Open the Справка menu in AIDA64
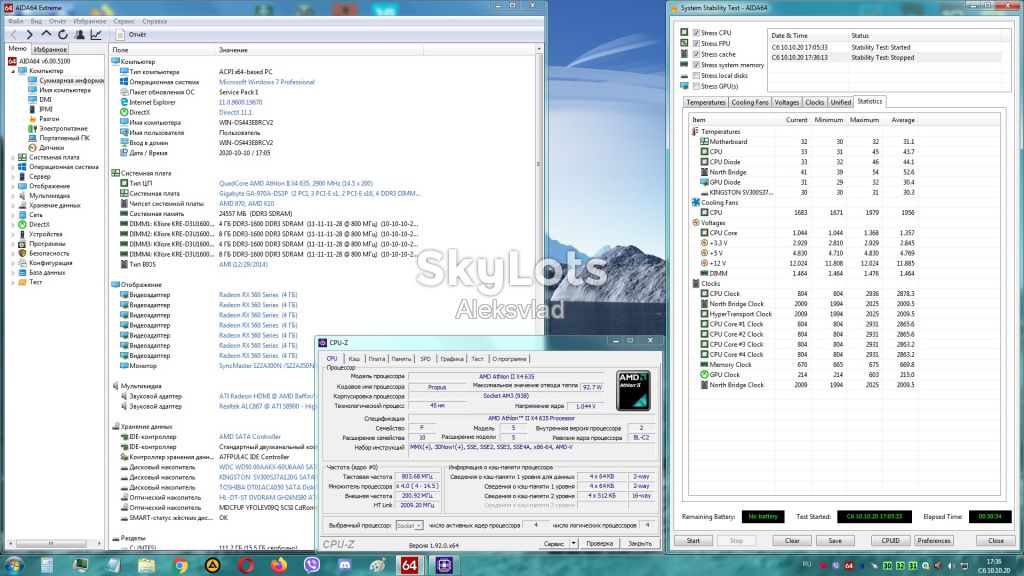The height and width of the screenshot is (576, 1024). point(155,21)
